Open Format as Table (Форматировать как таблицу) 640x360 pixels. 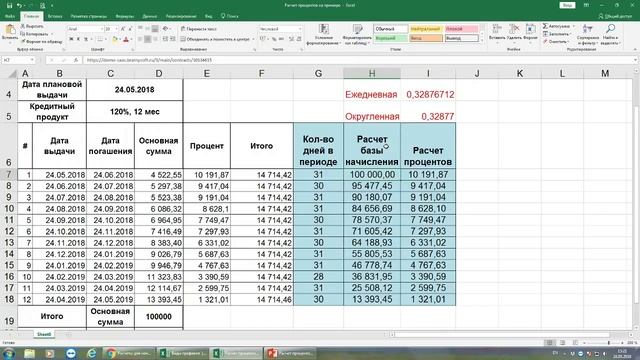[x=357, y=35]
